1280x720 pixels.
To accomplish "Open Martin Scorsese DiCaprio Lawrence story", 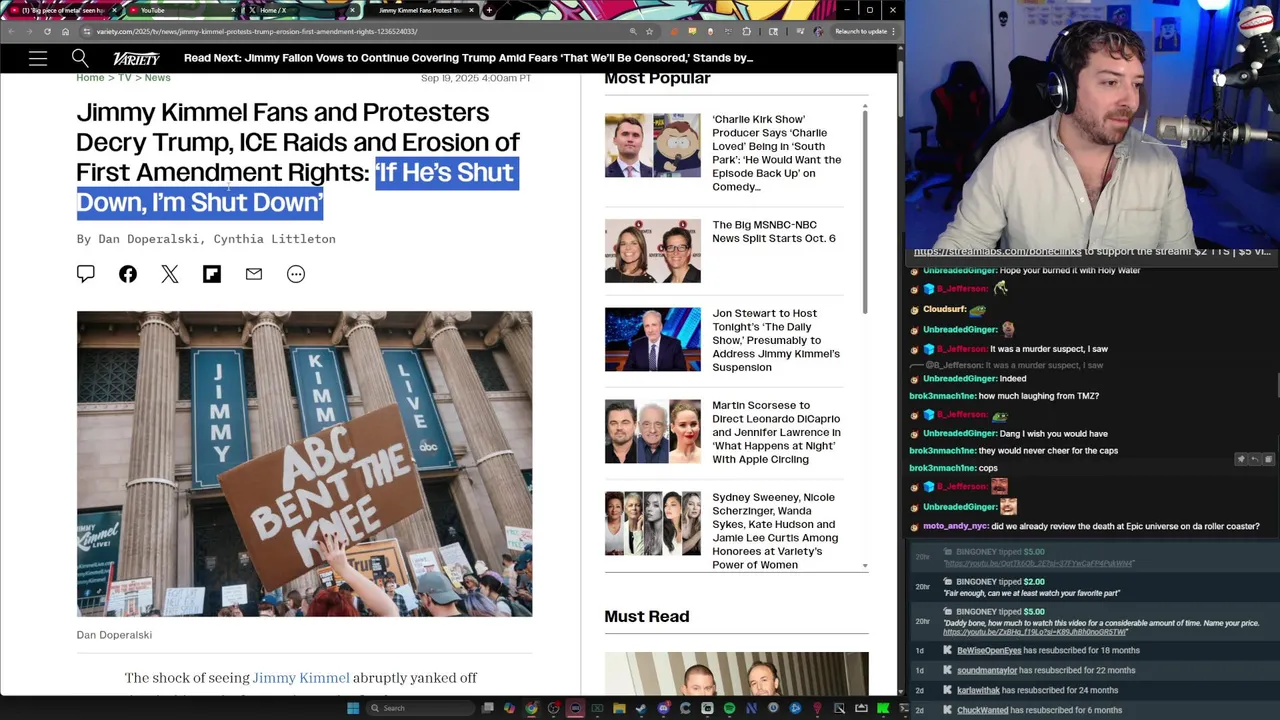I will (776, 432).
